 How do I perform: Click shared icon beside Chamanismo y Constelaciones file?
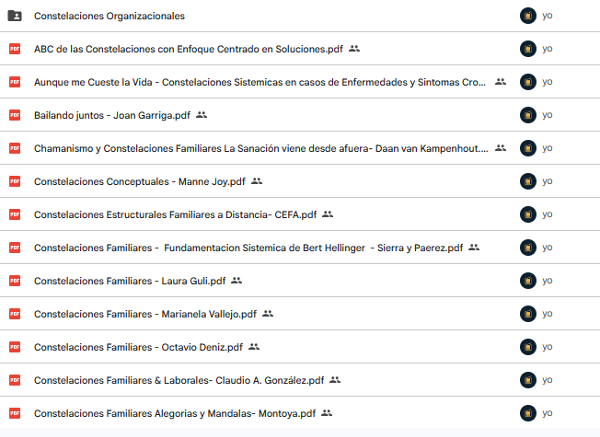501,148
